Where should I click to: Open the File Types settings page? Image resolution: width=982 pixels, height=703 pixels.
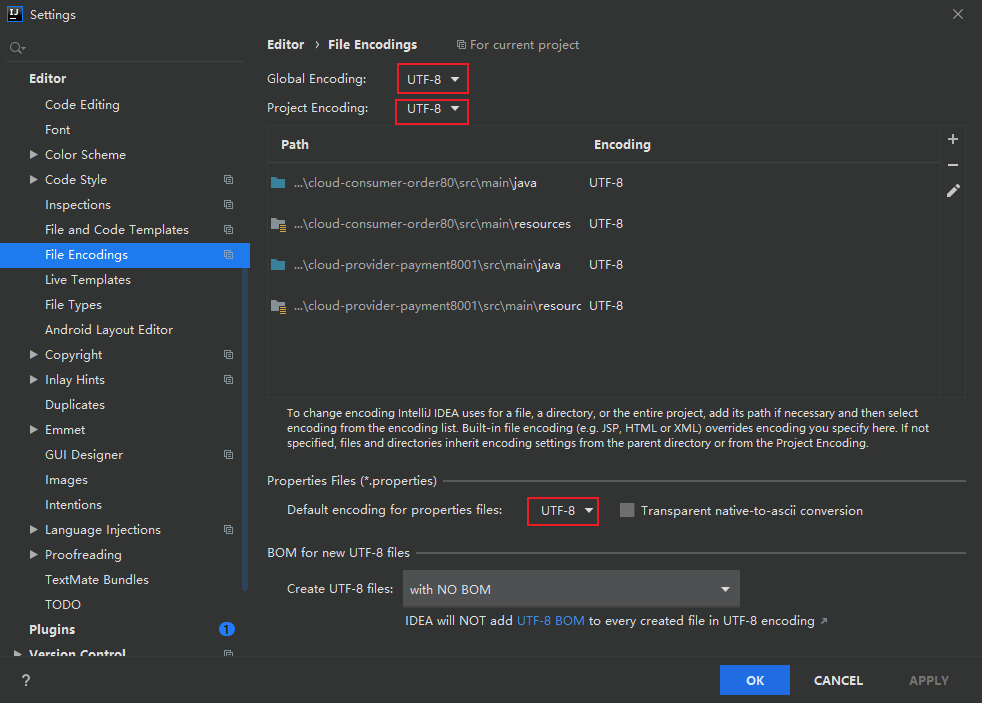(x=73, y=305)
